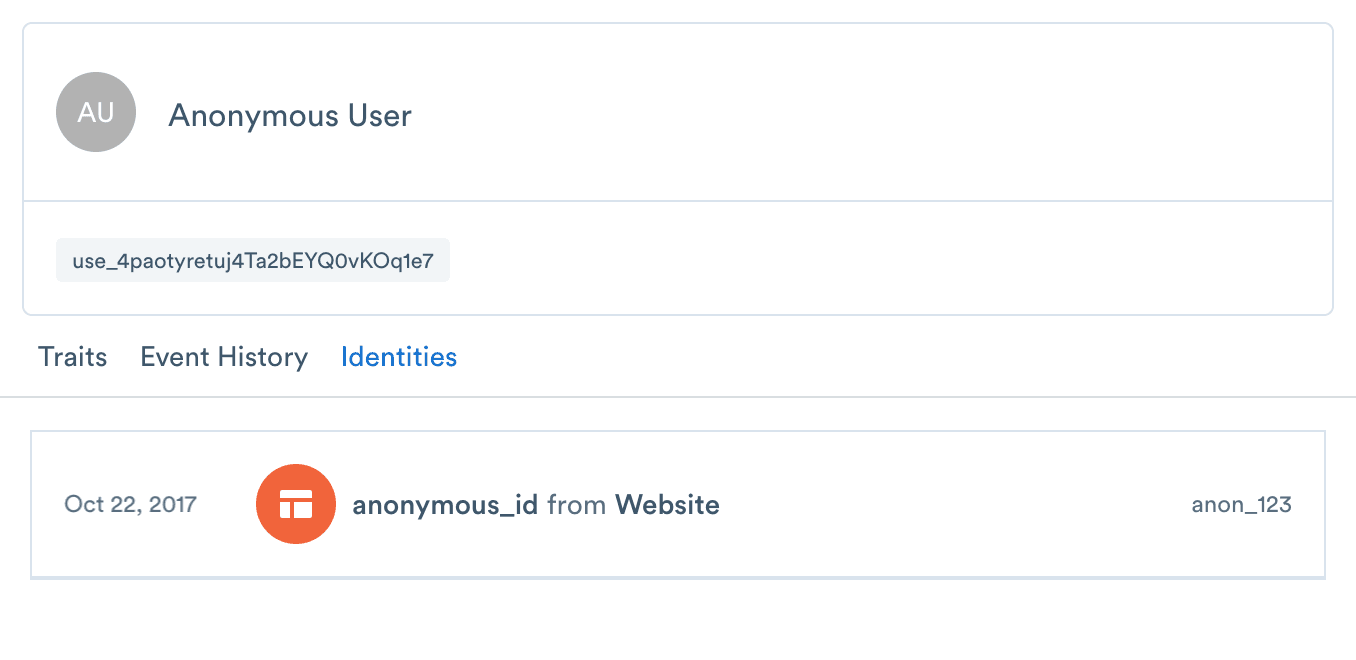Select the Identities tab
Image resolution: width=1356 pixels, height=660 pixels.
pos(398,357)
